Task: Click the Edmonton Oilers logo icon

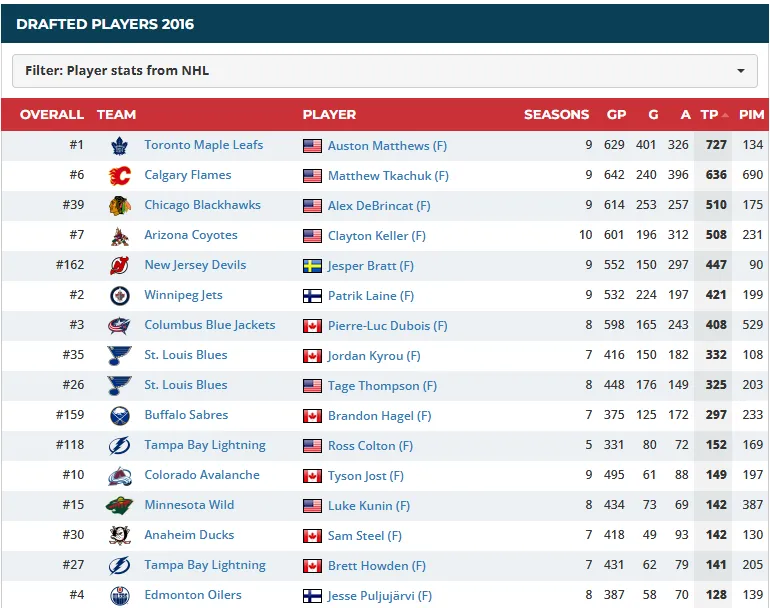Action: [x=120, y=596]
